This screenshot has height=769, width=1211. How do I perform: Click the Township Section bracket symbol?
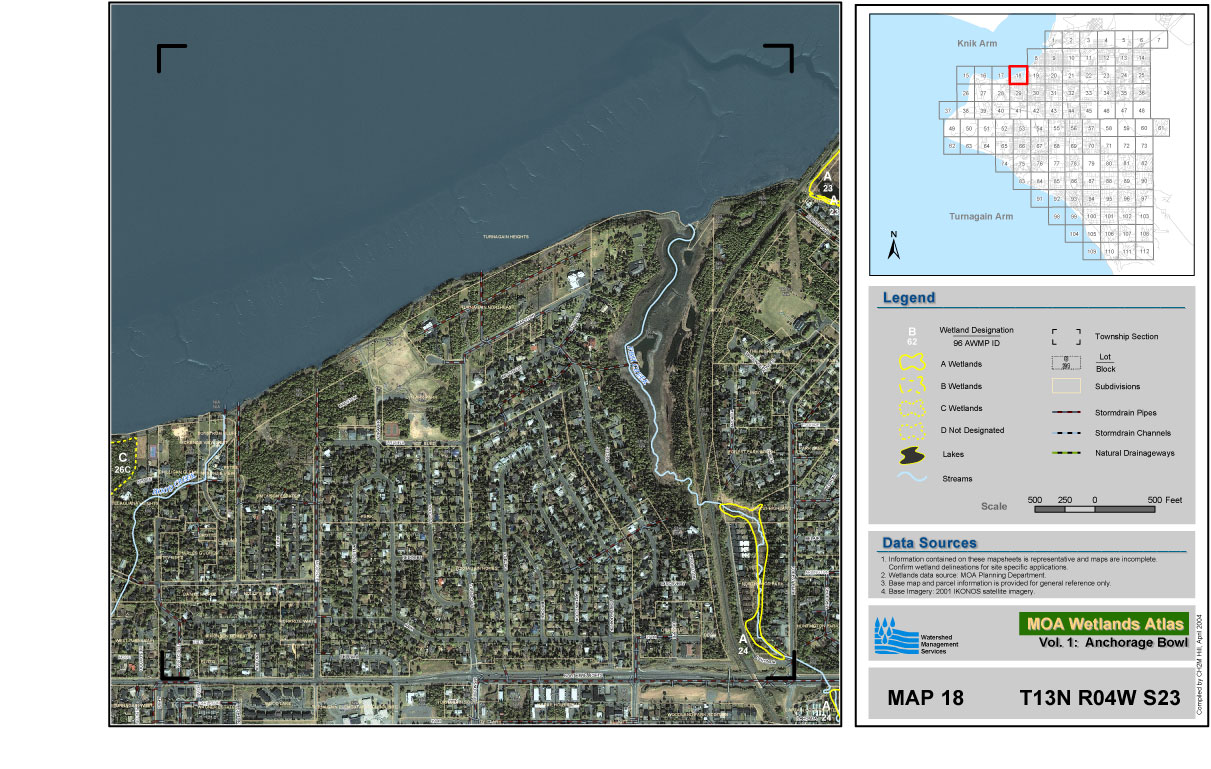[1065, 337]
